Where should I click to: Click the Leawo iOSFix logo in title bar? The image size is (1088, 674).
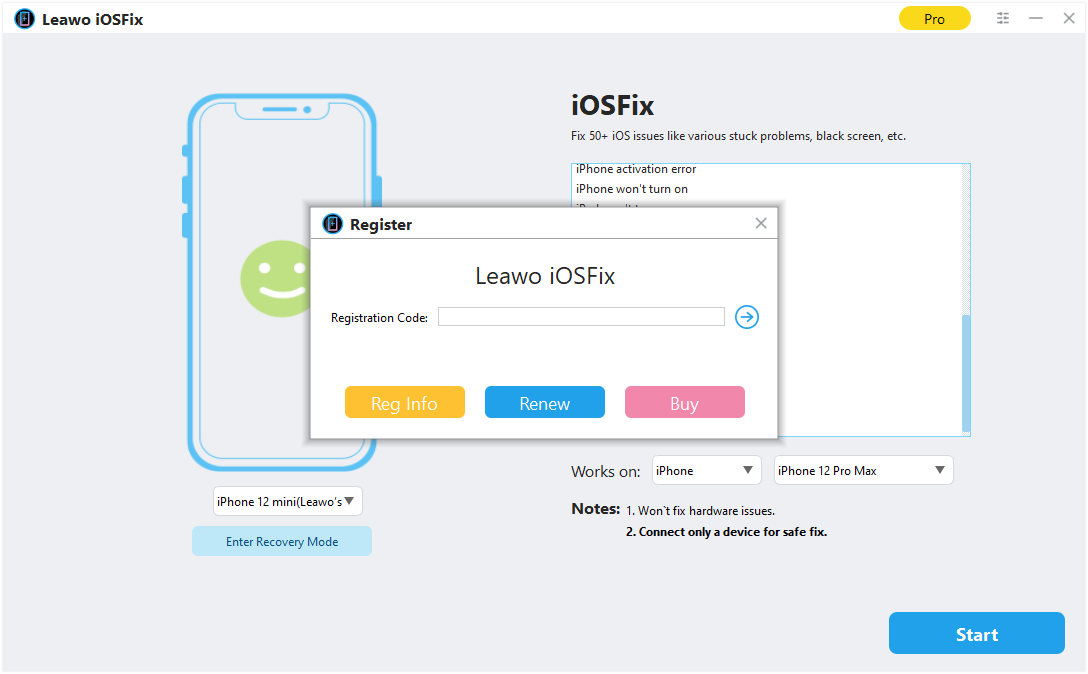pyautogui.click(x=24, y=19)
